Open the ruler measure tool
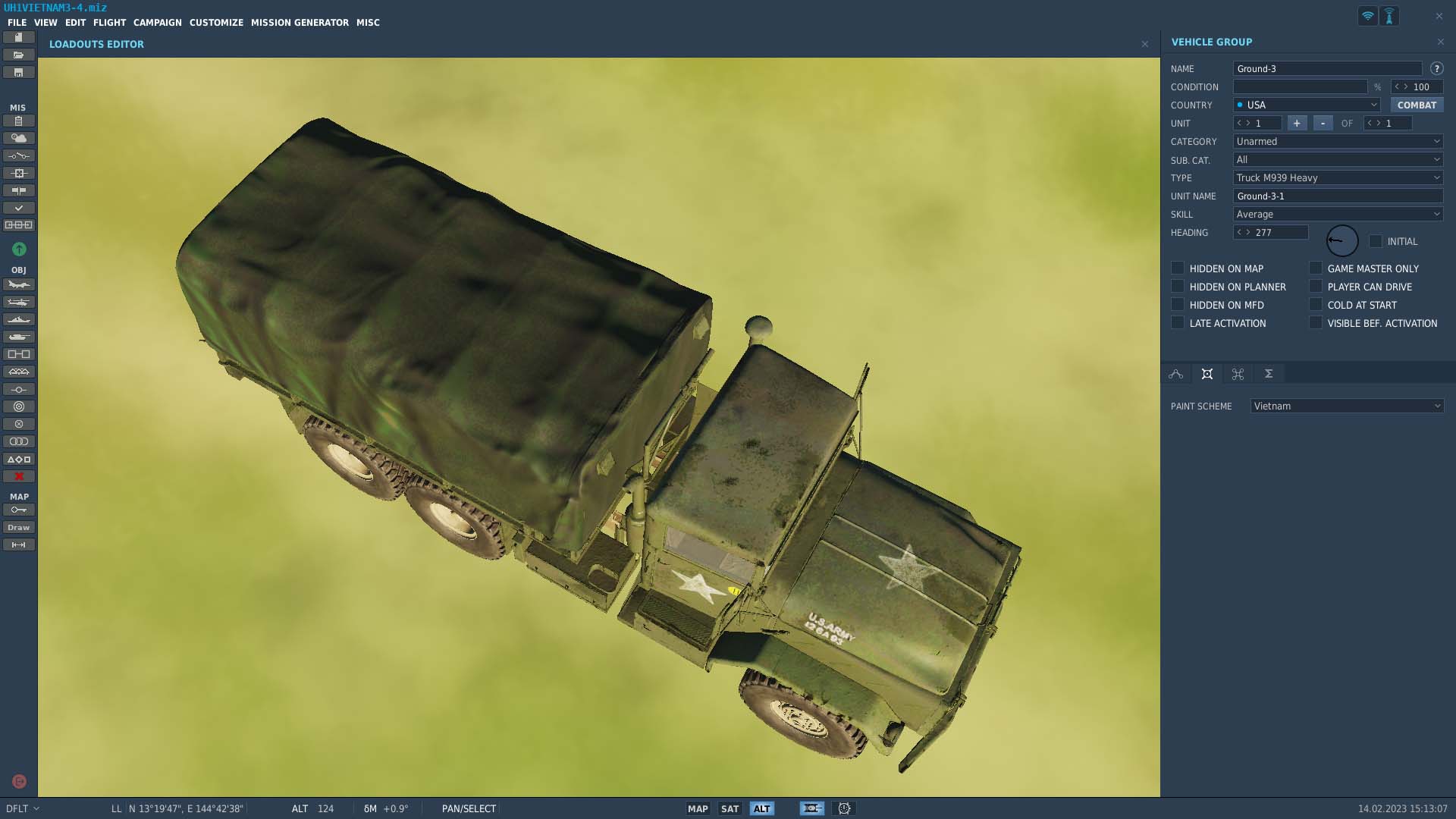This screenshot has width=1456, height=819. 18,544
